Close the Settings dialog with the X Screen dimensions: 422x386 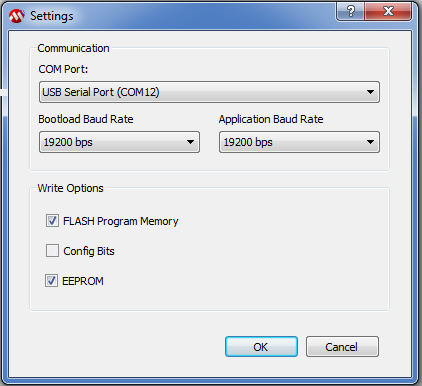click(x=388, y=11)
